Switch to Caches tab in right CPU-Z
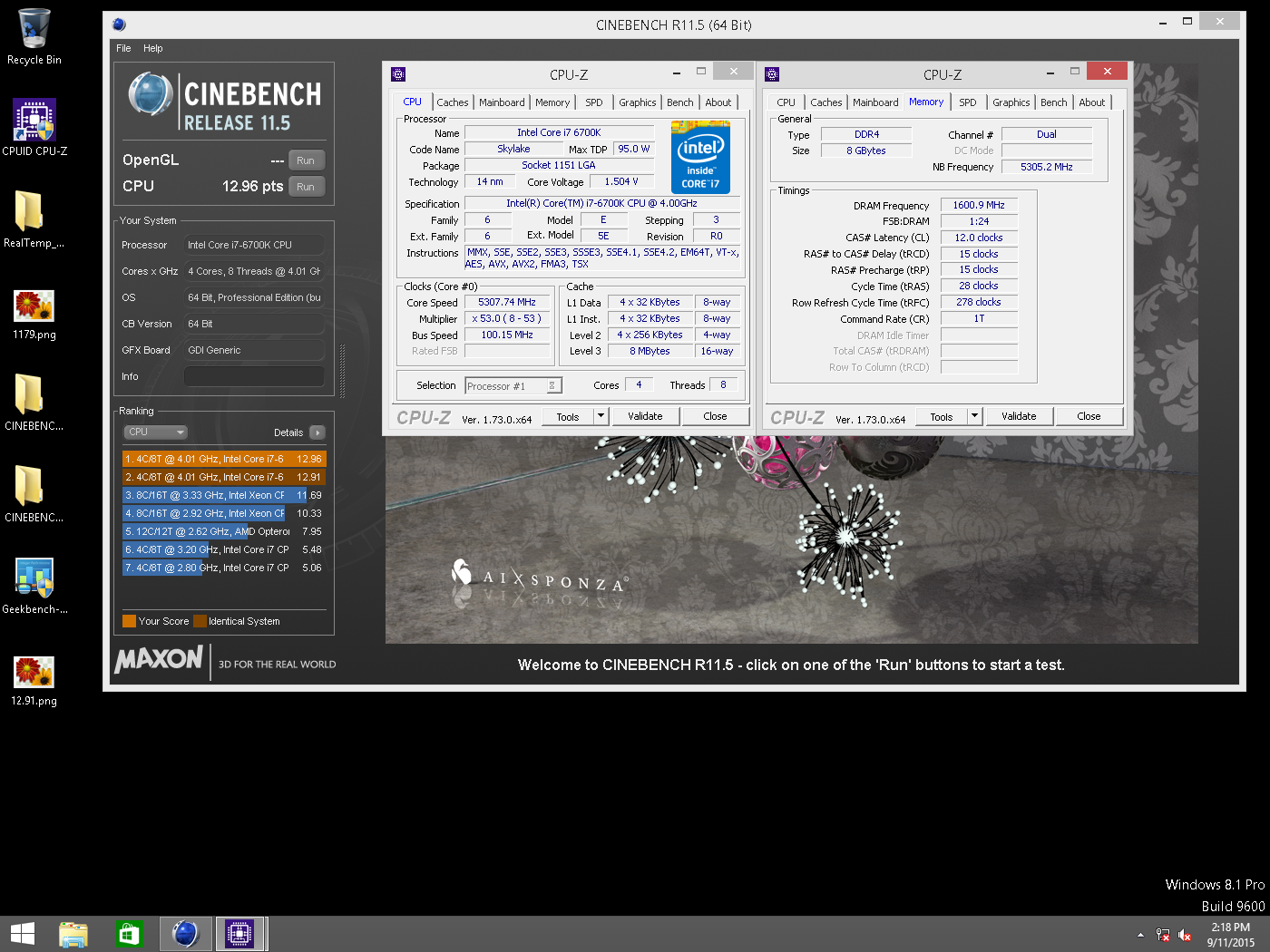 tap(826, 102)
